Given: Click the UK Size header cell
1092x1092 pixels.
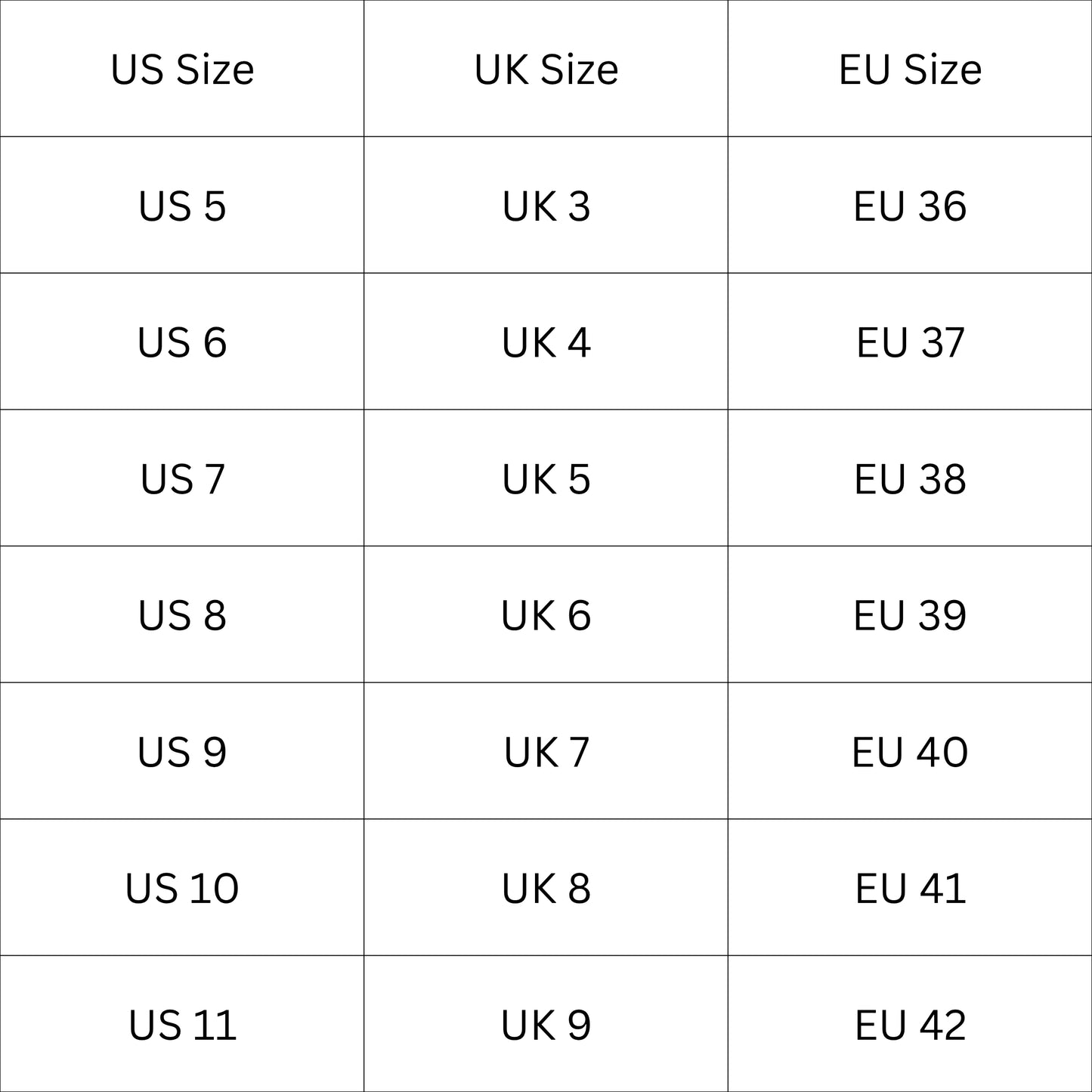Looking at the screenshot, I should tap(546, 70).
